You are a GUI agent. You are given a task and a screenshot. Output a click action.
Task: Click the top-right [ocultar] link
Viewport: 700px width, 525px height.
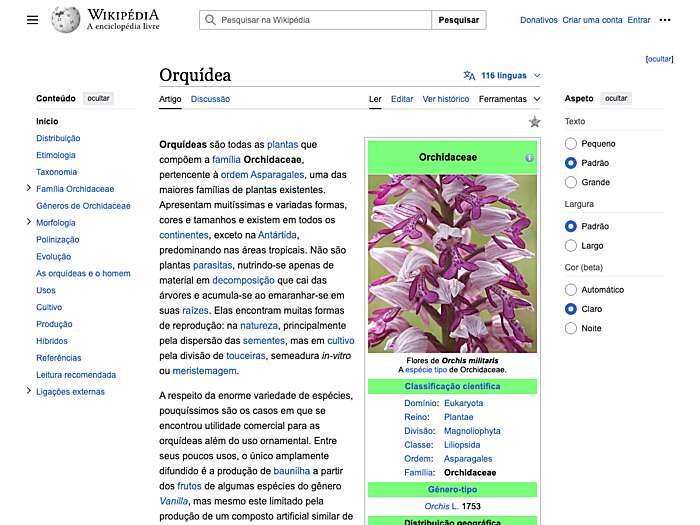pyautogui.click(x=659, y=59)
